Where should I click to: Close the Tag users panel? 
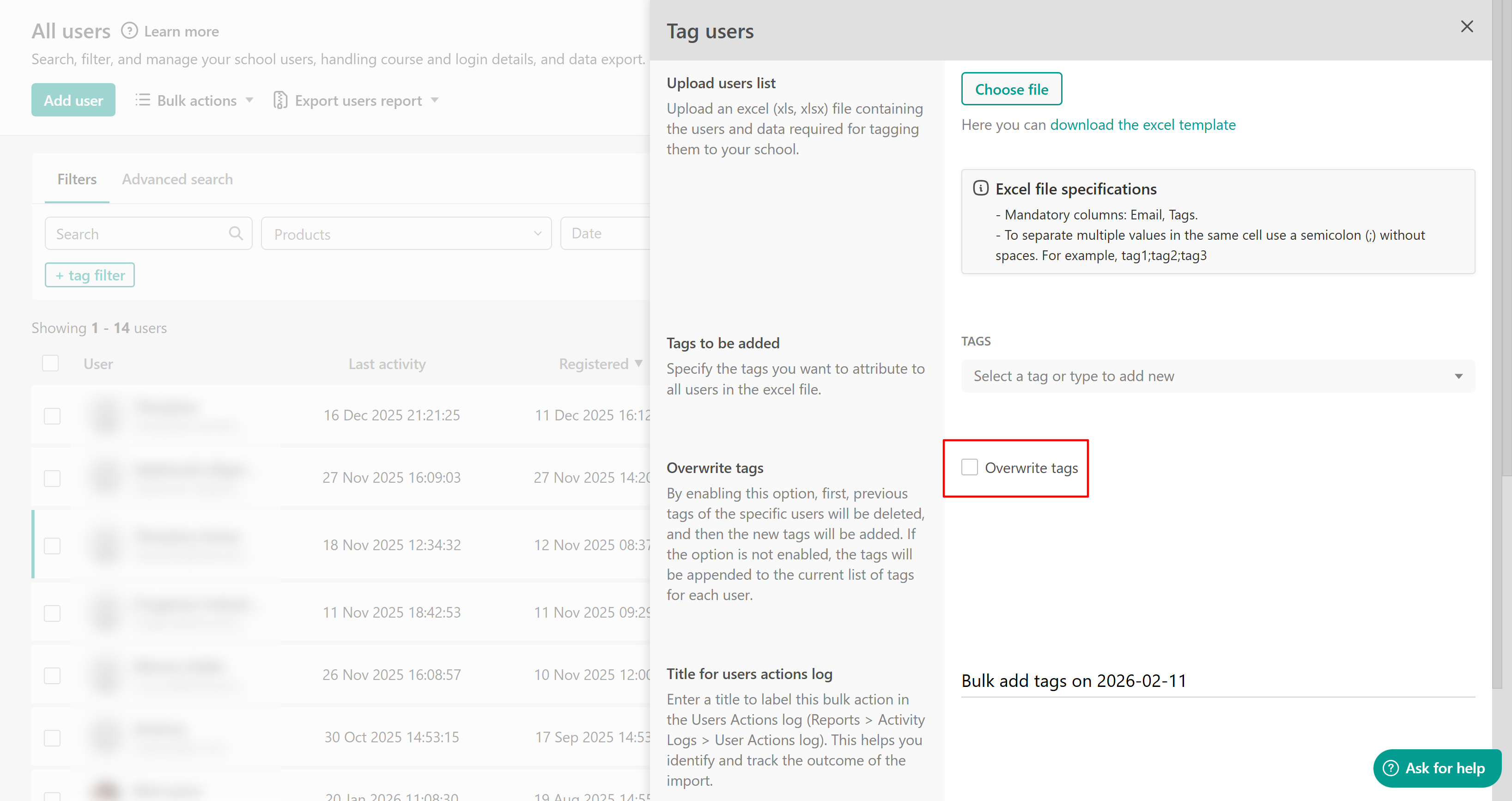coord(1466,26)
